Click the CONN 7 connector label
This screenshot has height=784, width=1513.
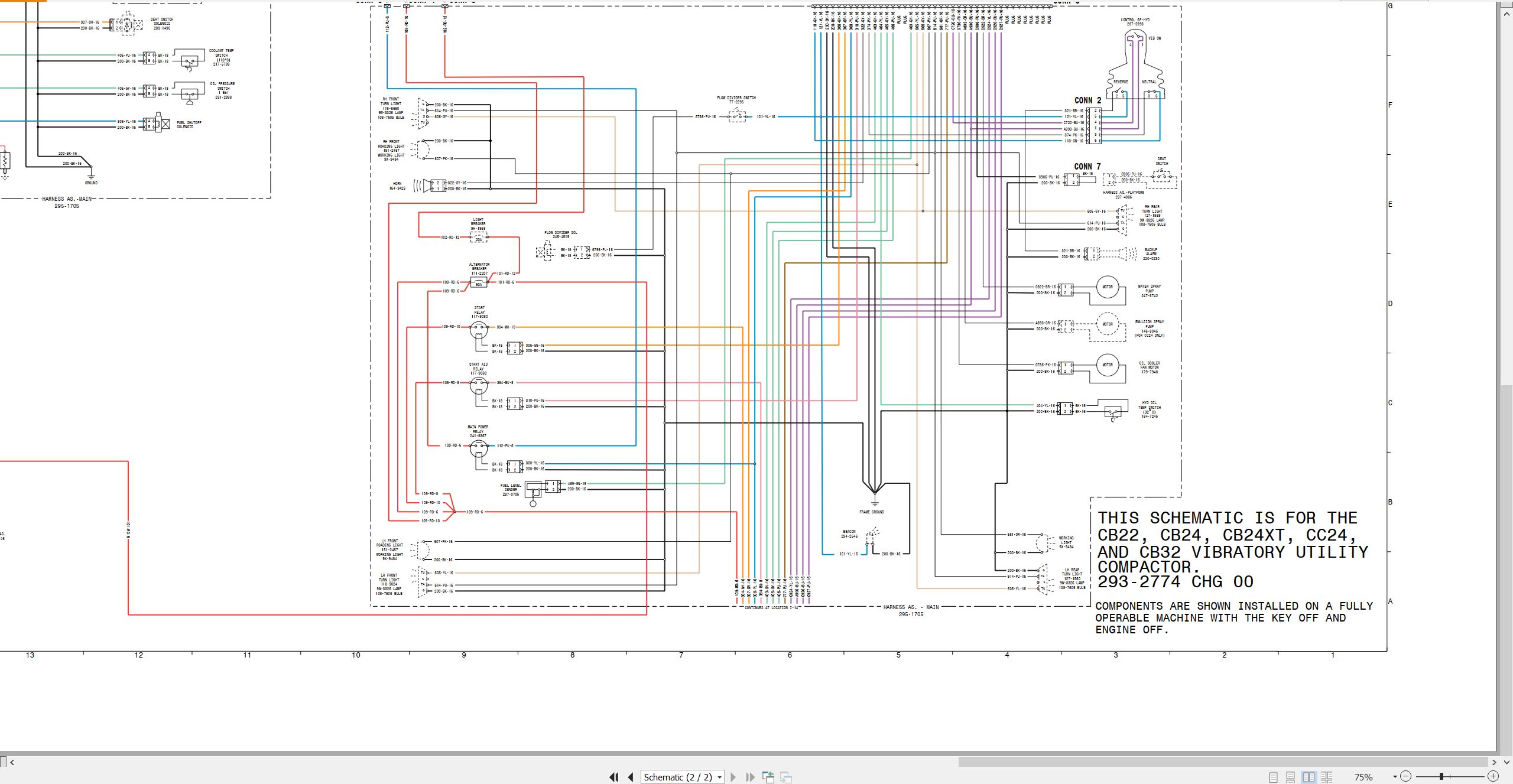coord(1087,167)
